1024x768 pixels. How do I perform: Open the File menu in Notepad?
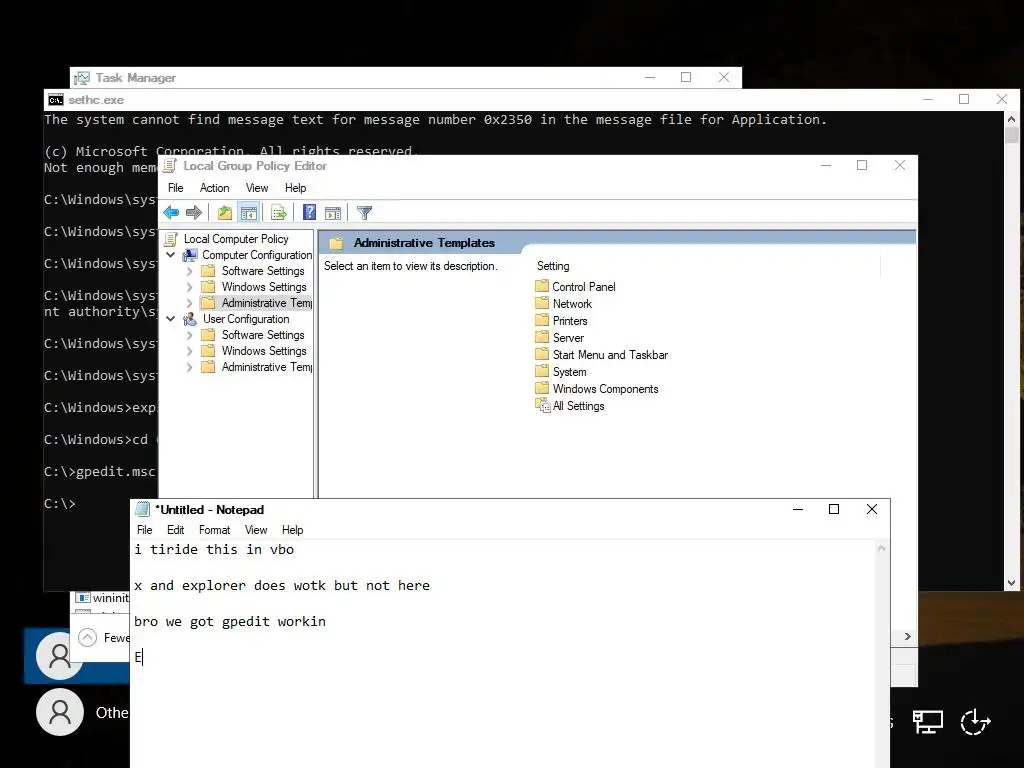tap(144, 530)
